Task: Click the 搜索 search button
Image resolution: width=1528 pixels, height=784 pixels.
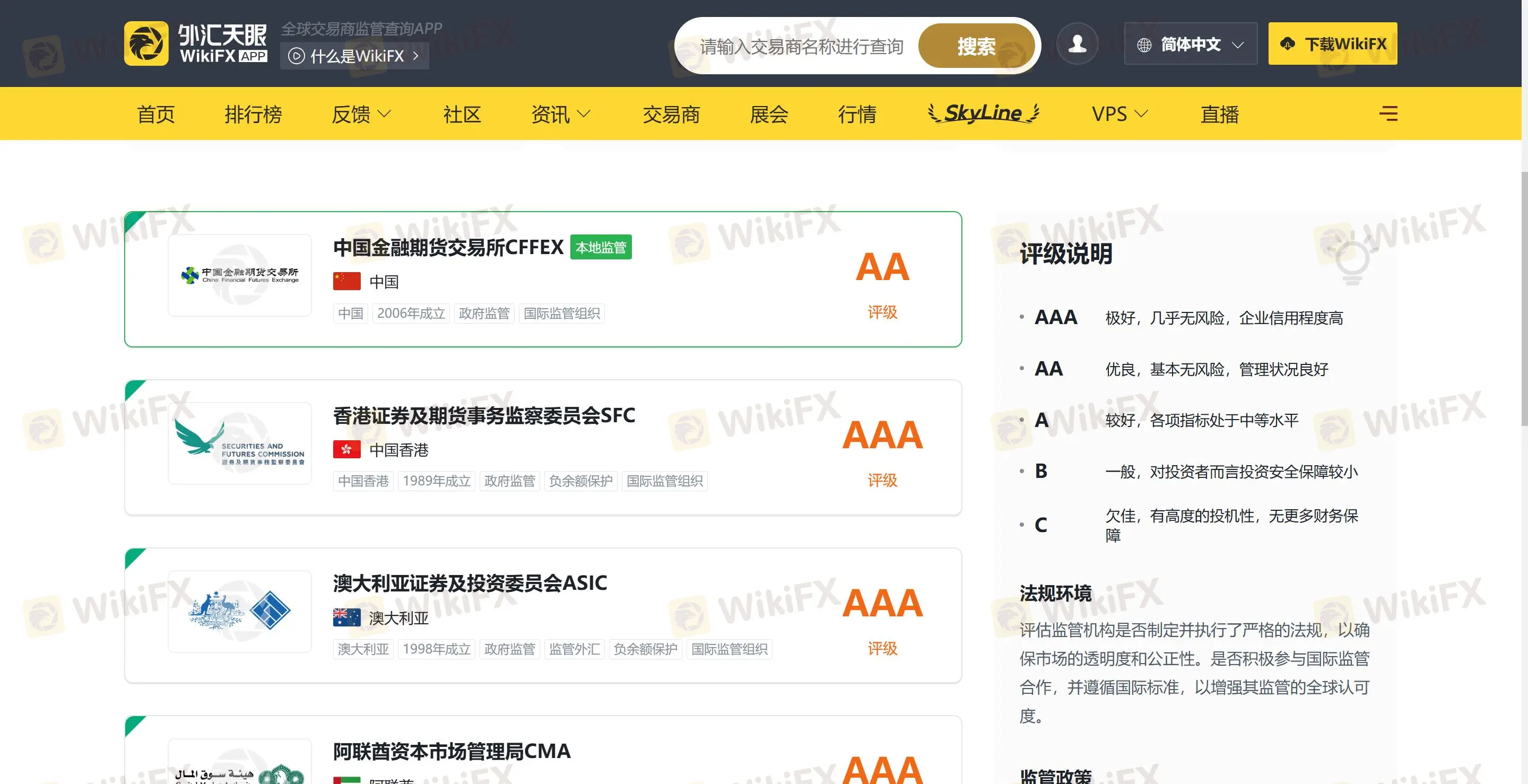Action: coord(976,46)
